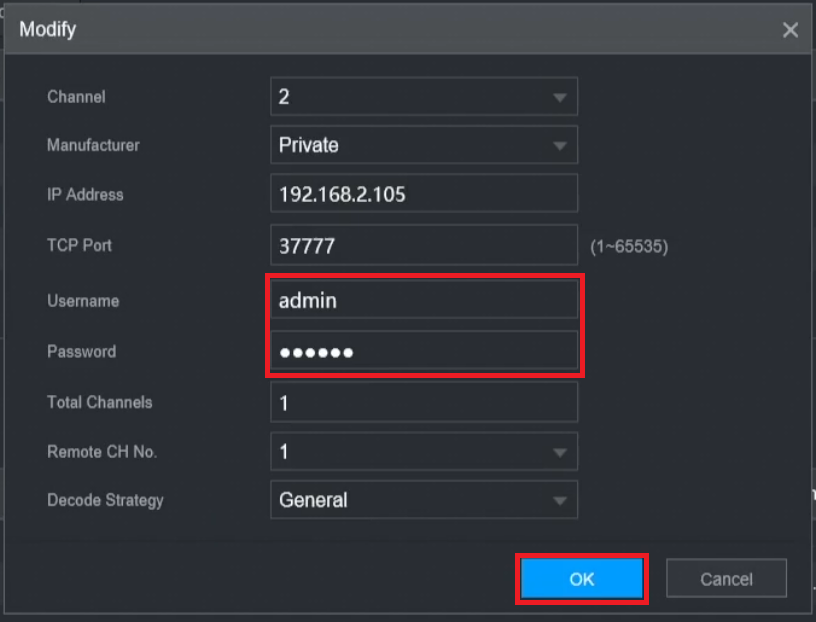The width and height of the screenshot is (816, 622).
Task: Close the Modify dialog with X
Action: point(790,30)
